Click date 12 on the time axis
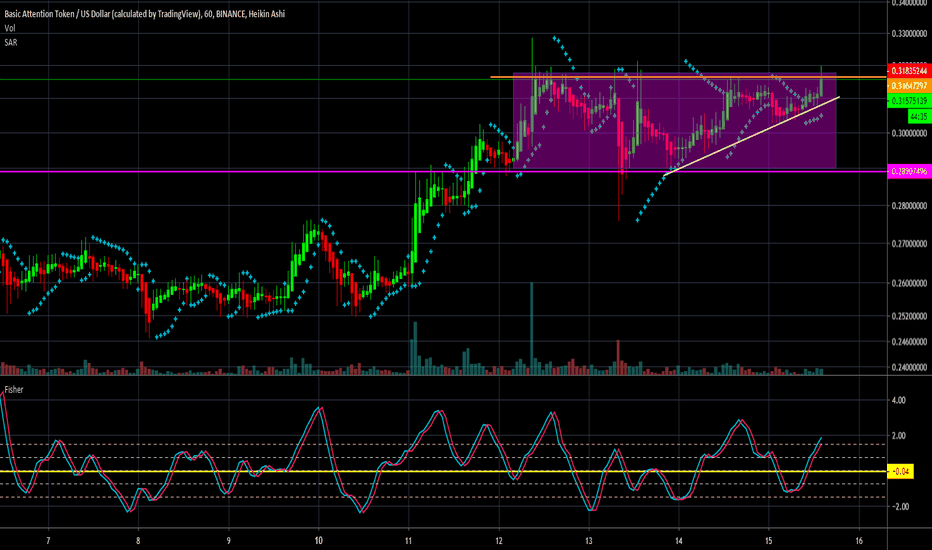 pos(499,540)
